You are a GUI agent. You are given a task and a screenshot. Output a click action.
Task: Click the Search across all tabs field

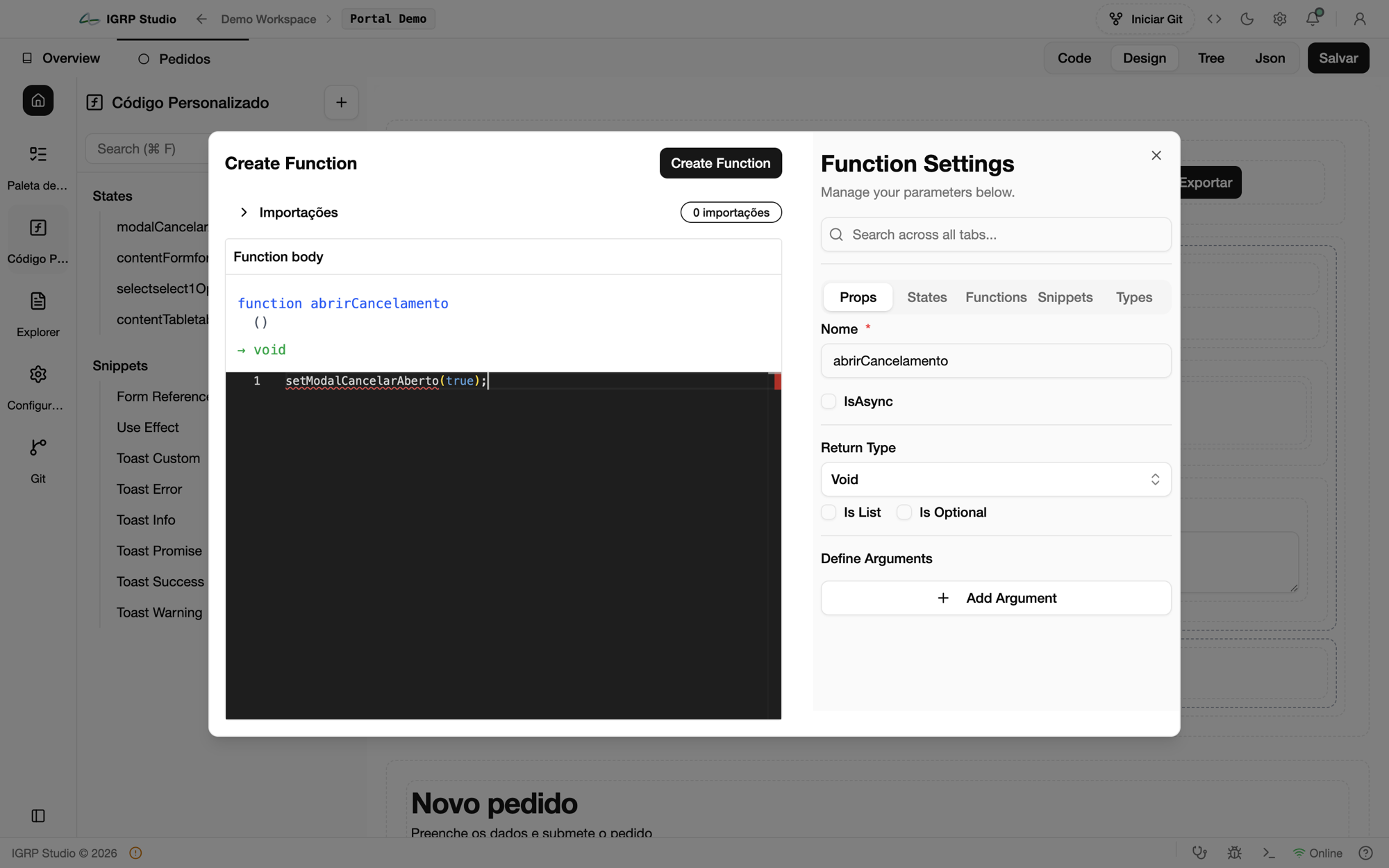[x=996, y=235]
